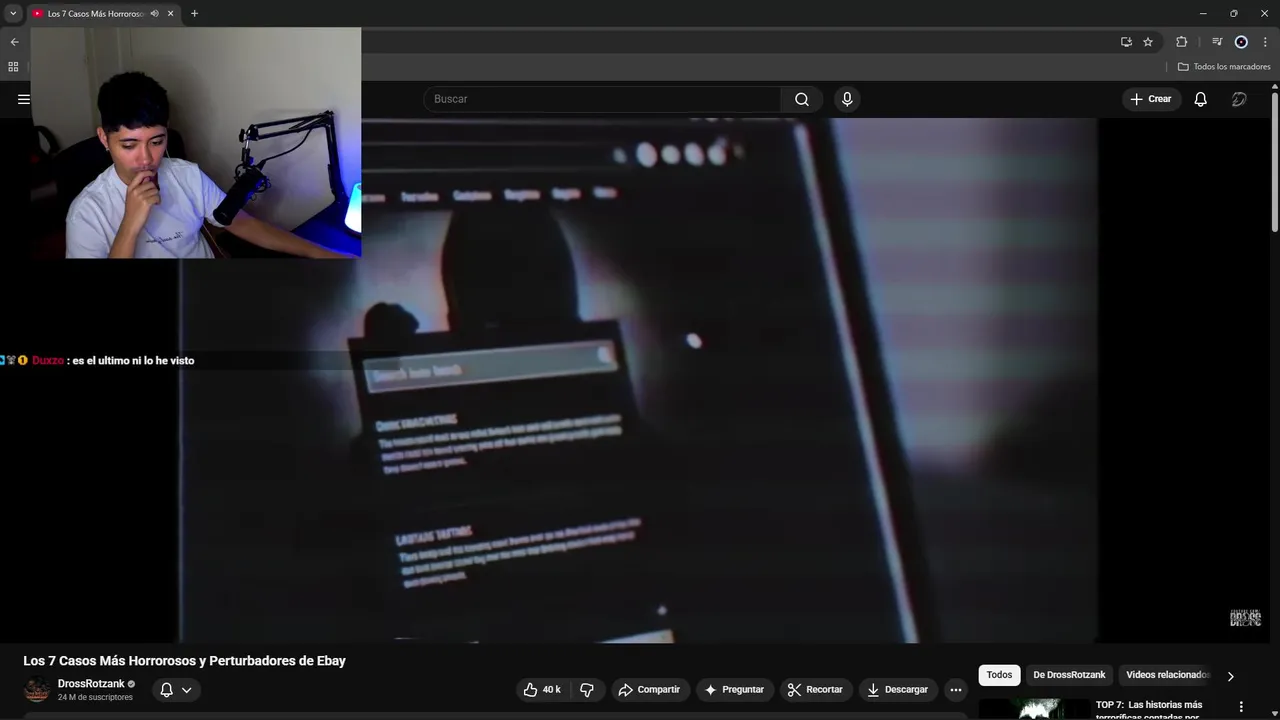Click the video title Los 7 Casos Más Horrorosos
This screenshot has height=720, width=1280.
185,661
